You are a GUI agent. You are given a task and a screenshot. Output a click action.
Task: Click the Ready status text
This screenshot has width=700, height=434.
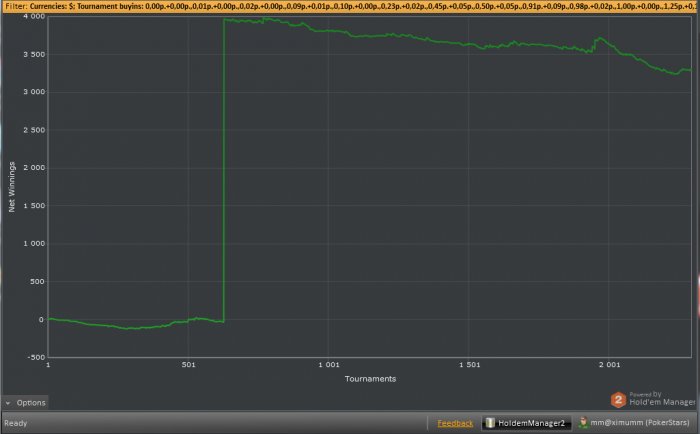coord(16,423)
